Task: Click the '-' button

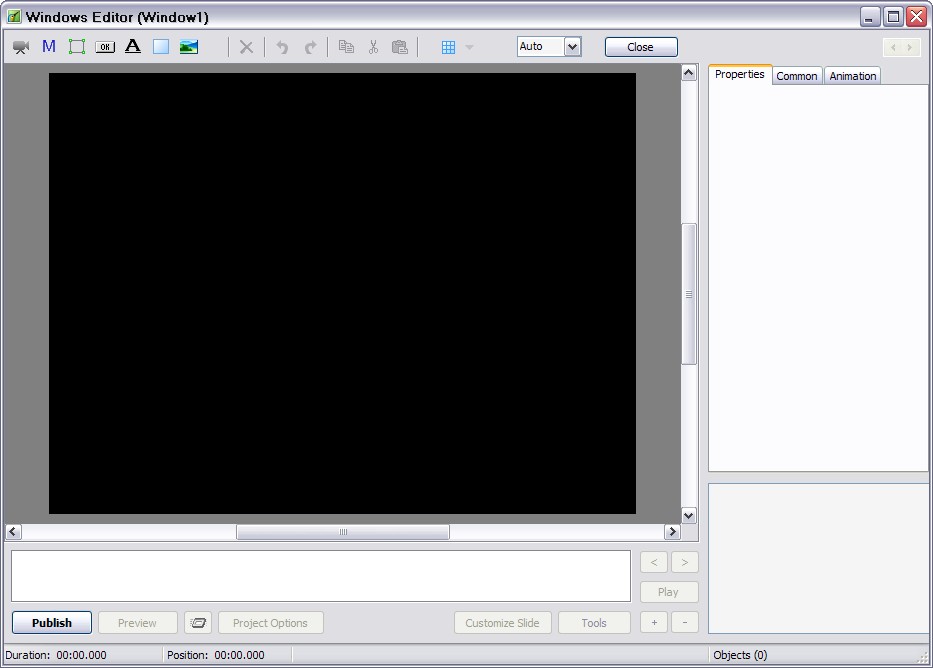Action: pos(685,623)
